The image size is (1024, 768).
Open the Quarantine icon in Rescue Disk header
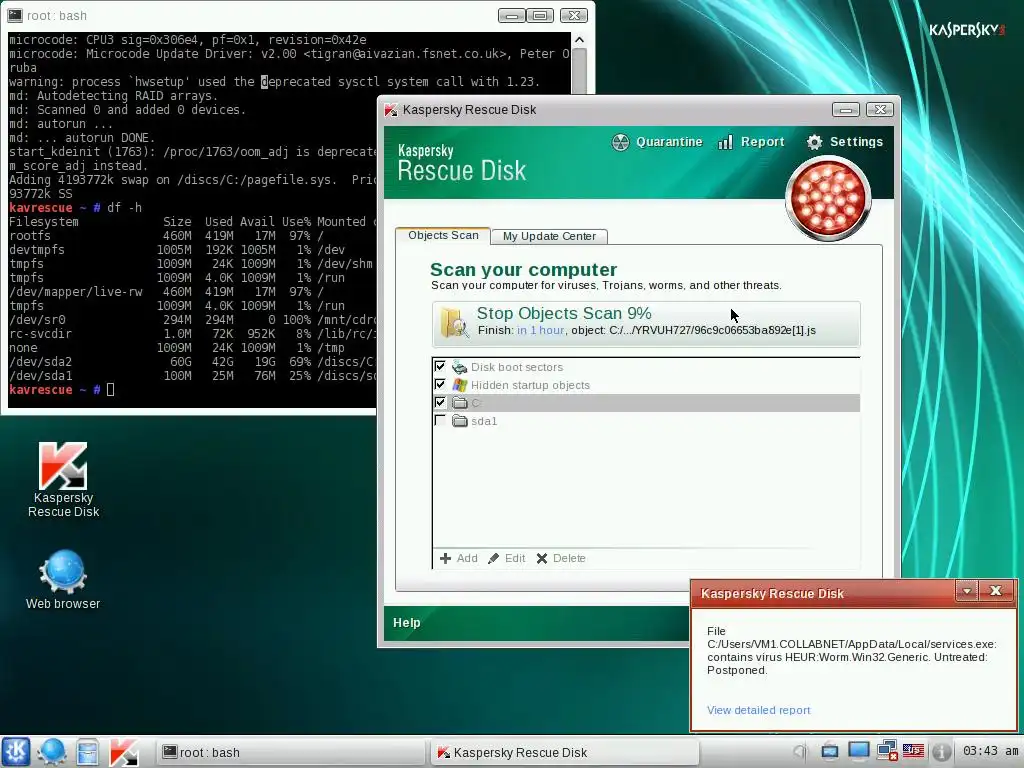coord(620,142)
